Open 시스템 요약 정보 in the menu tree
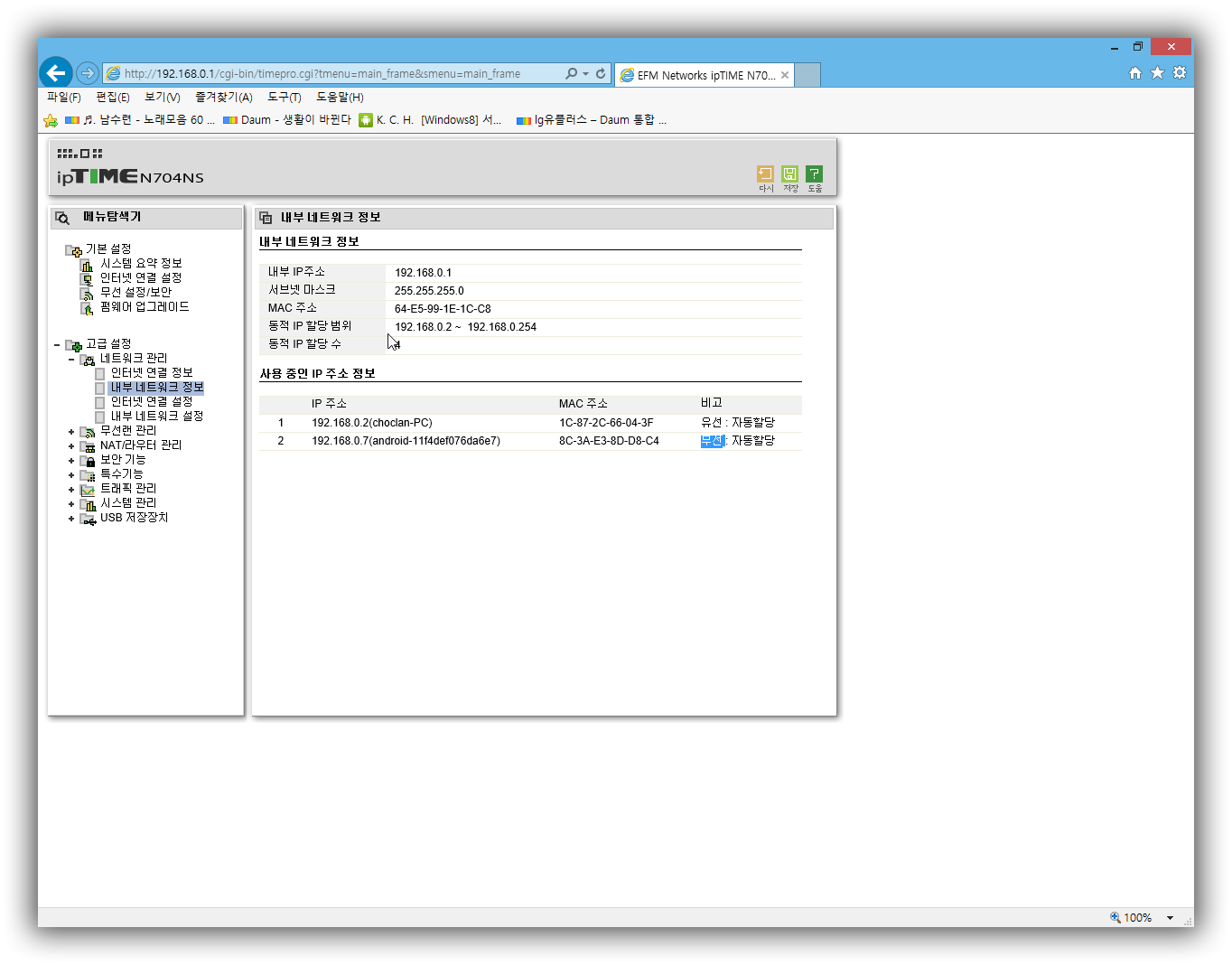The width and height of the screenshot is (1232, 965). [141, 263]
